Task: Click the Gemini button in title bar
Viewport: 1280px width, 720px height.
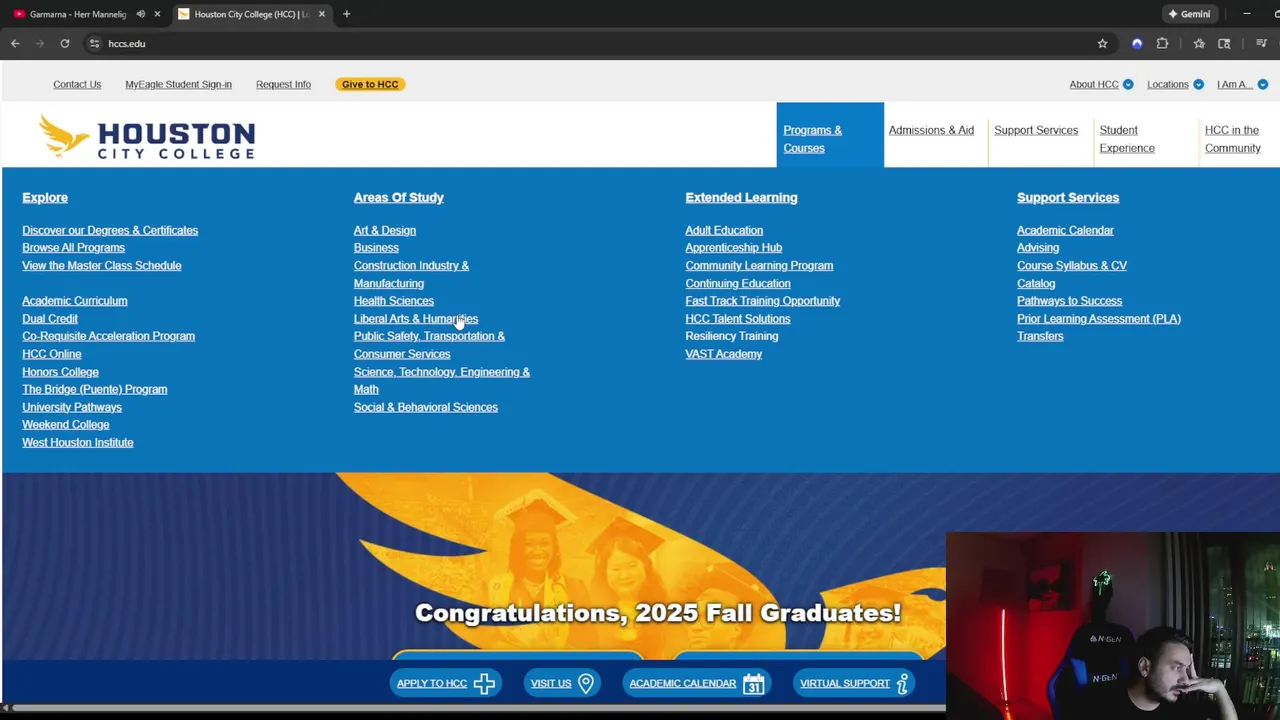Action: pos(1189,14)
